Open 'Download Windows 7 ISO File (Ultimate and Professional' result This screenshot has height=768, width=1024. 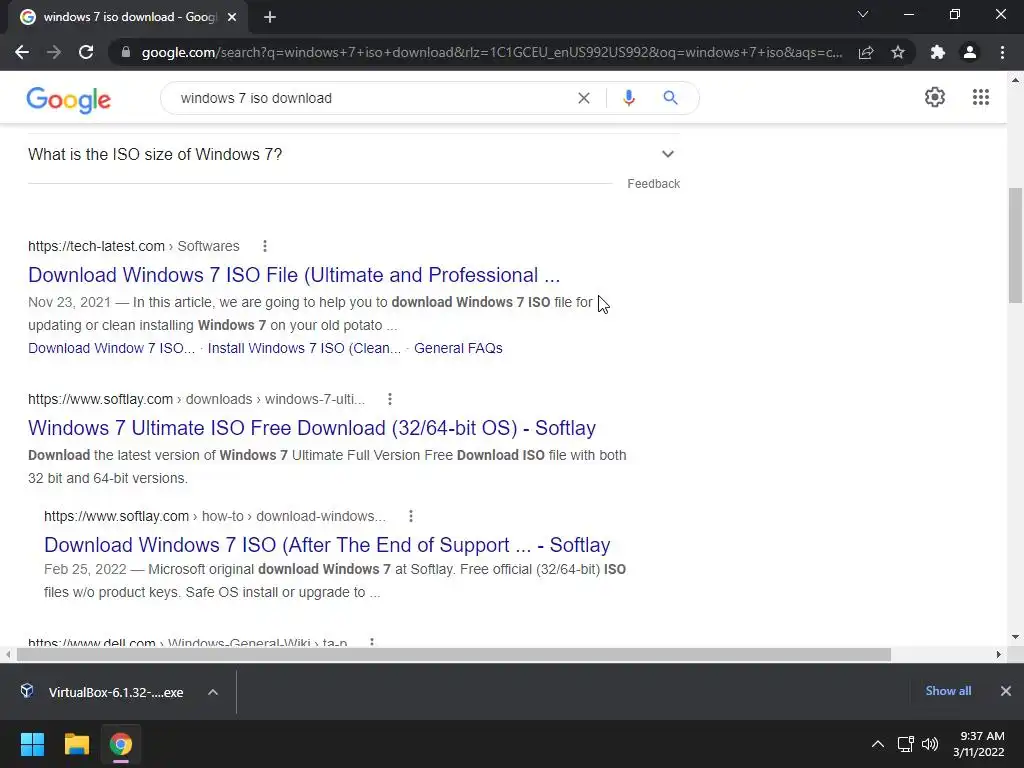(x=294, y=275)
